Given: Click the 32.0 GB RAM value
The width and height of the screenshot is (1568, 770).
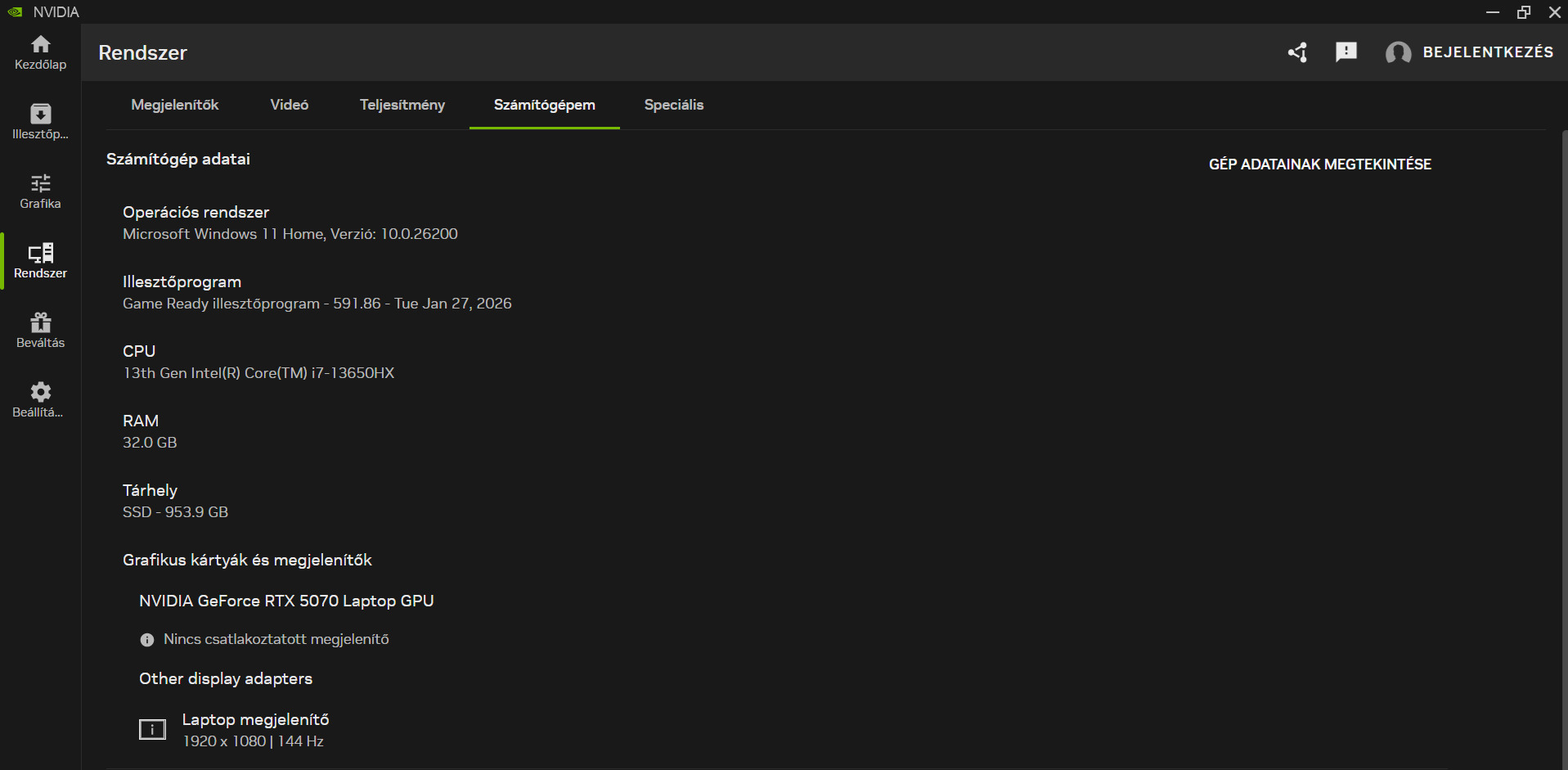Looking at the screenshot, I should point(150,443).
